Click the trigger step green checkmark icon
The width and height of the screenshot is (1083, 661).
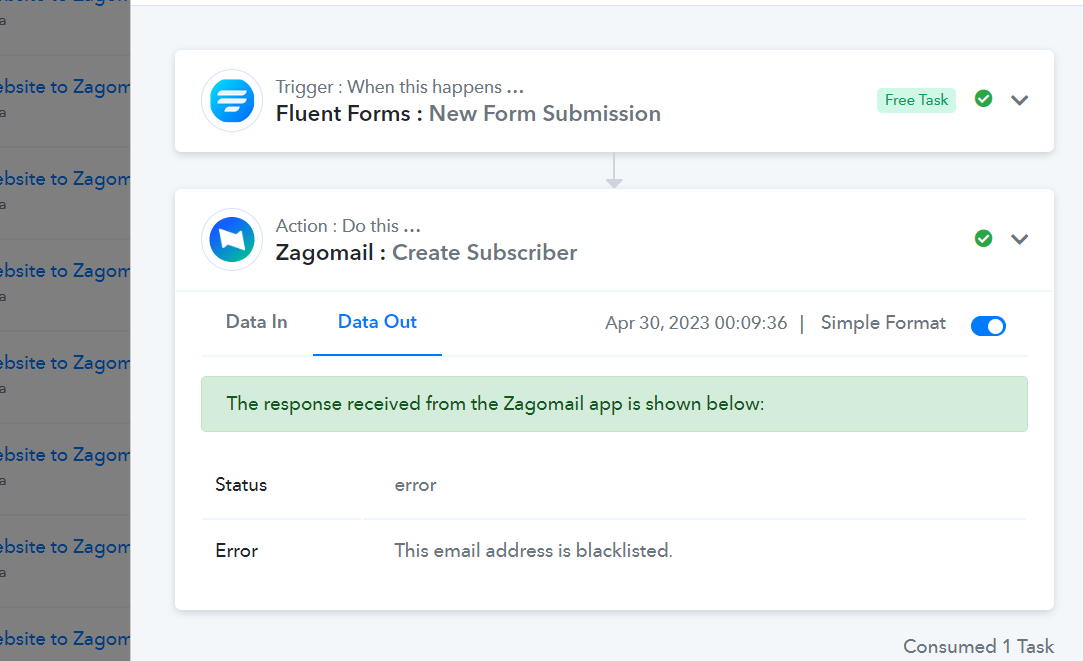click(x=984, y=99)
